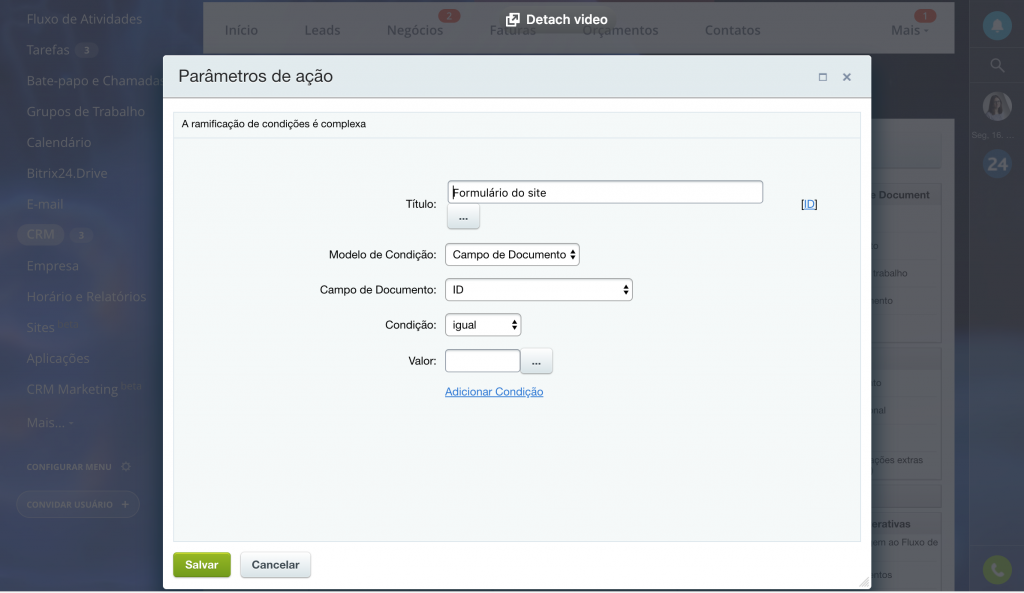This screenshot has width=1024, height=593.
Task: Select CRM in sidebar
Action: (x=40, y=234)
